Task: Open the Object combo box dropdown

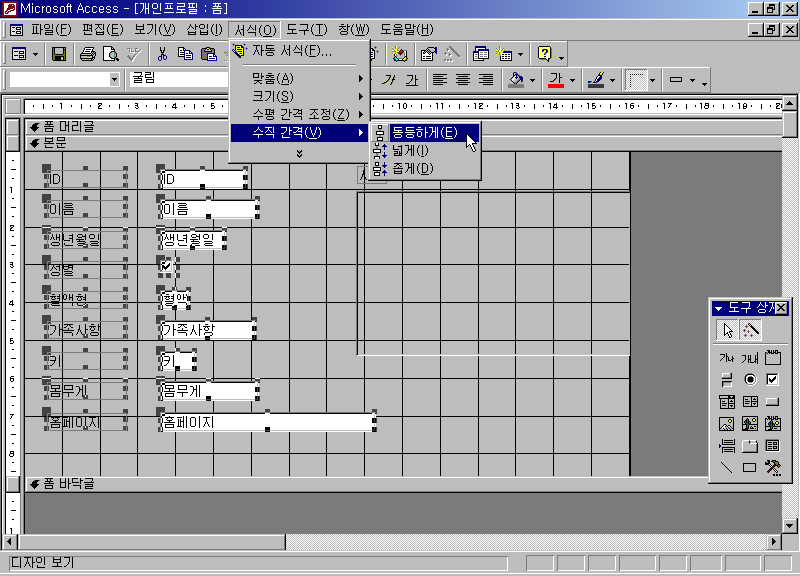Action: click(114, 80)
